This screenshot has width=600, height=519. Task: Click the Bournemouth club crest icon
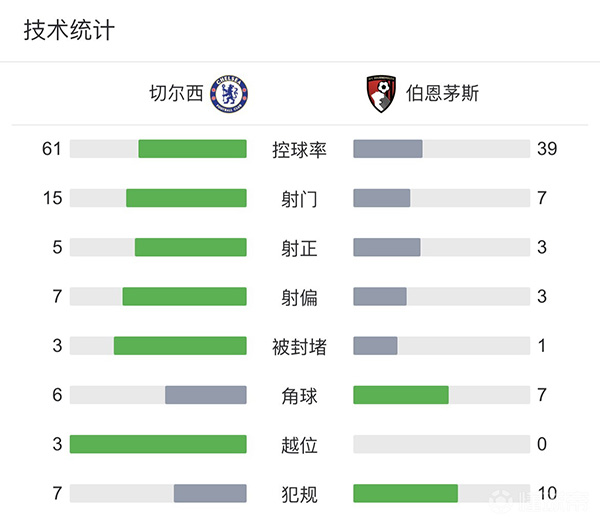click(x=377, y=93)
